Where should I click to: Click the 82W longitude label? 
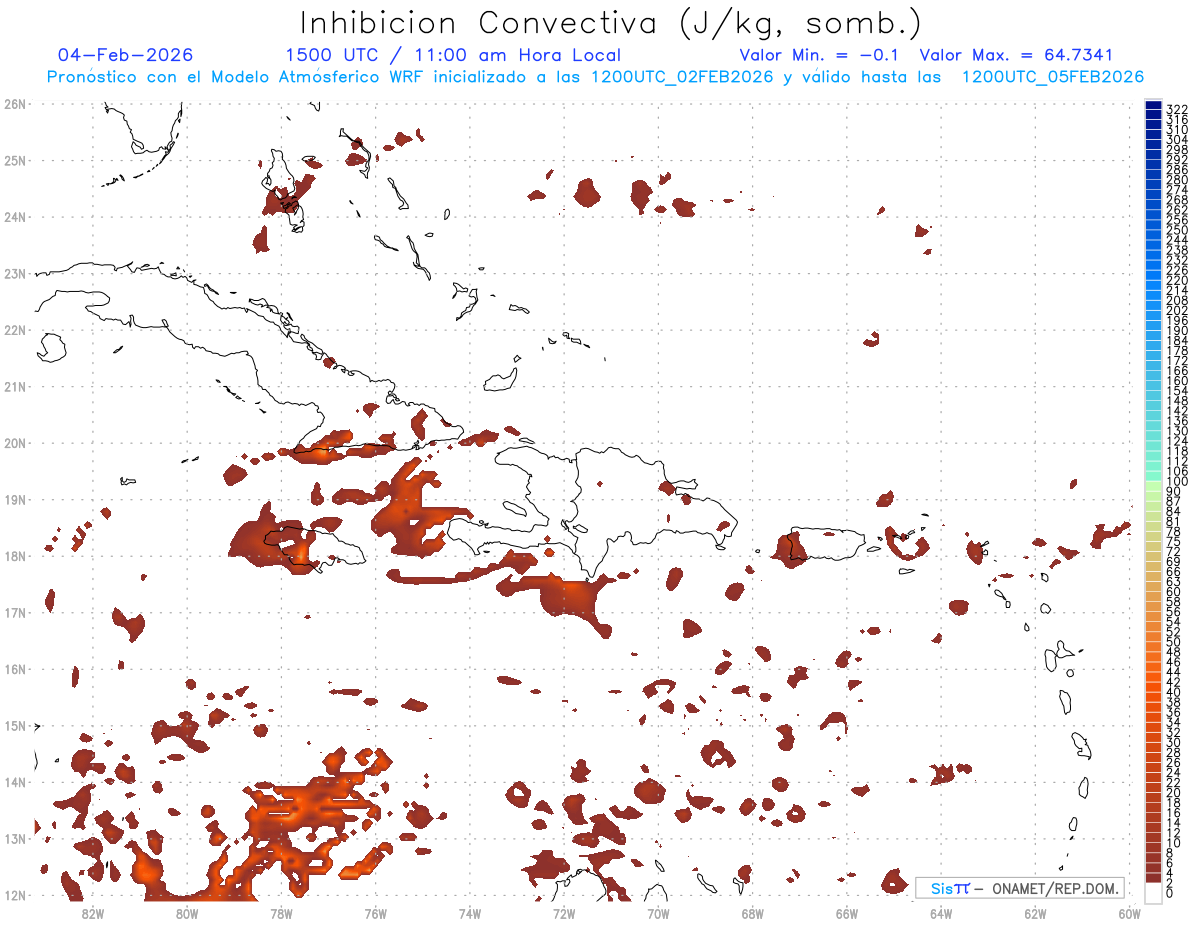point(93,913)
